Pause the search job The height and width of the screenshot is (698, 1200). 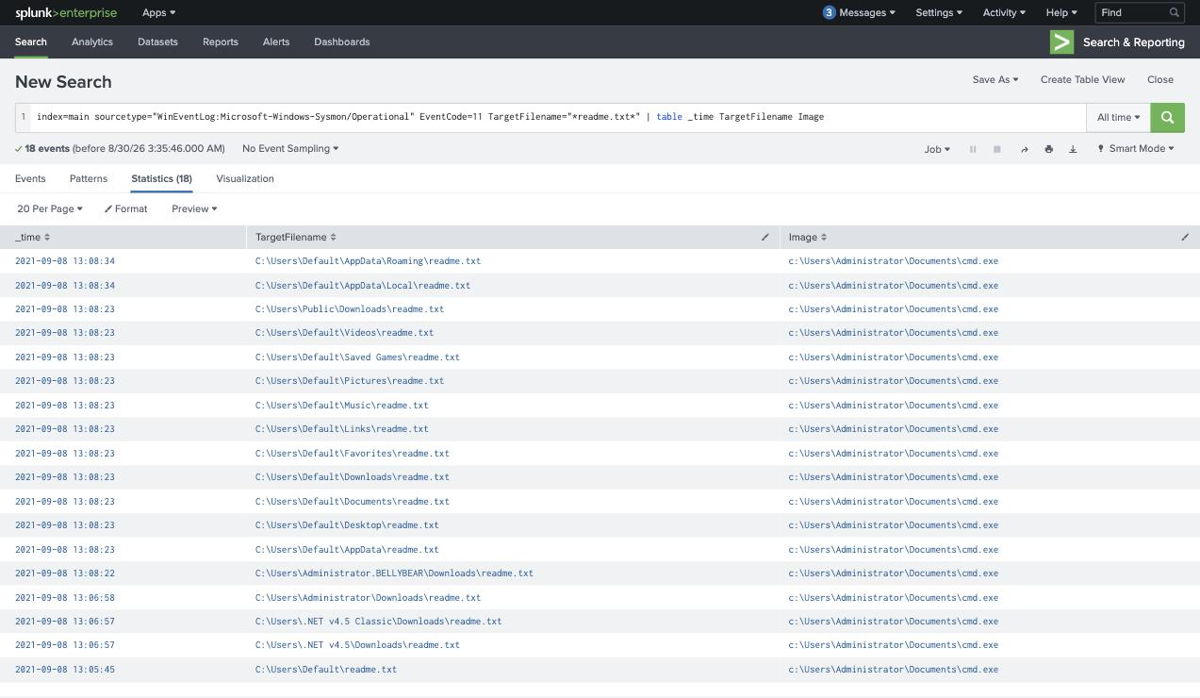click(x=972, y=149)
